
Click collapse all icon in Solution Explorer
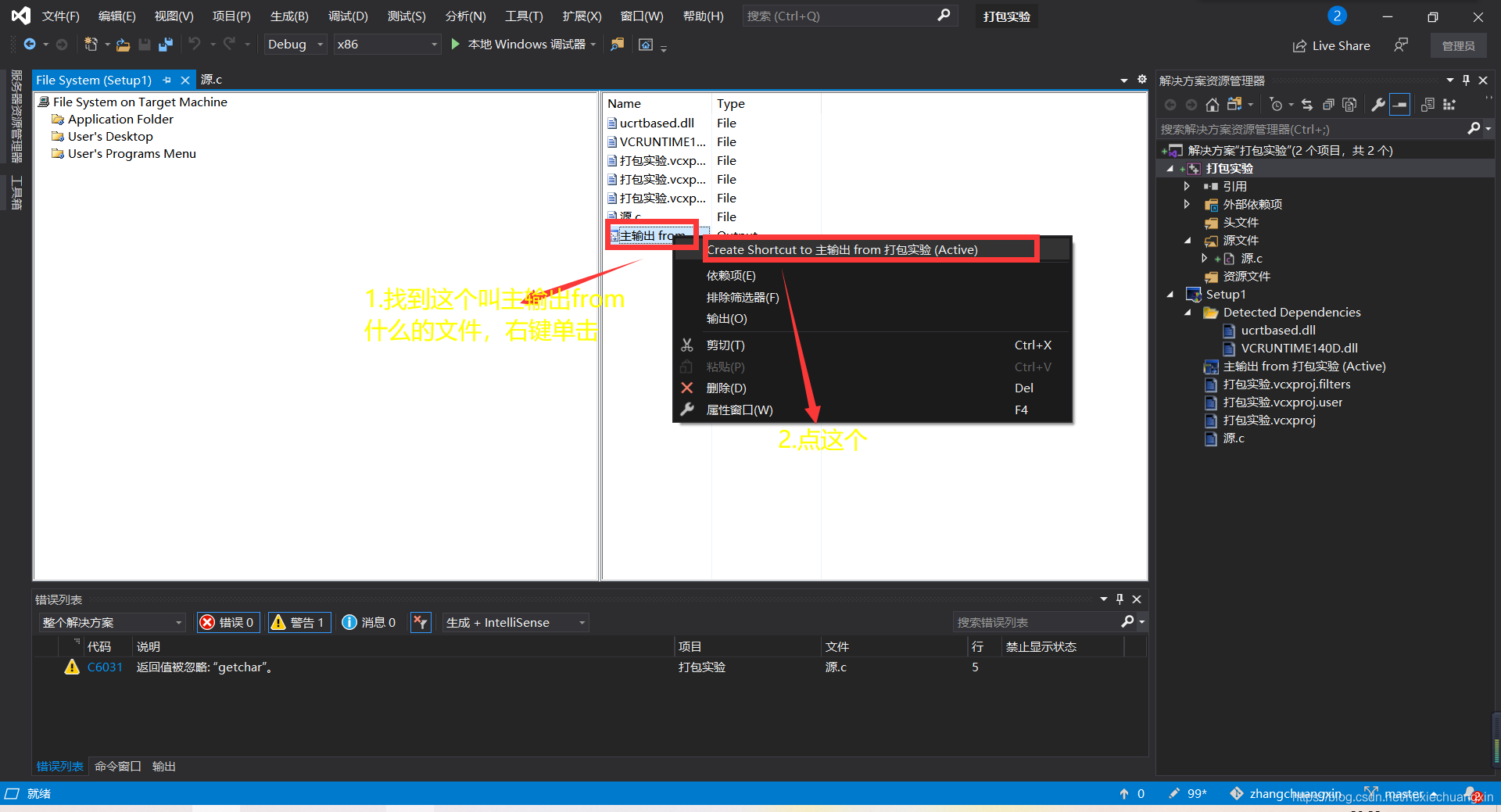pos(1328,105)
